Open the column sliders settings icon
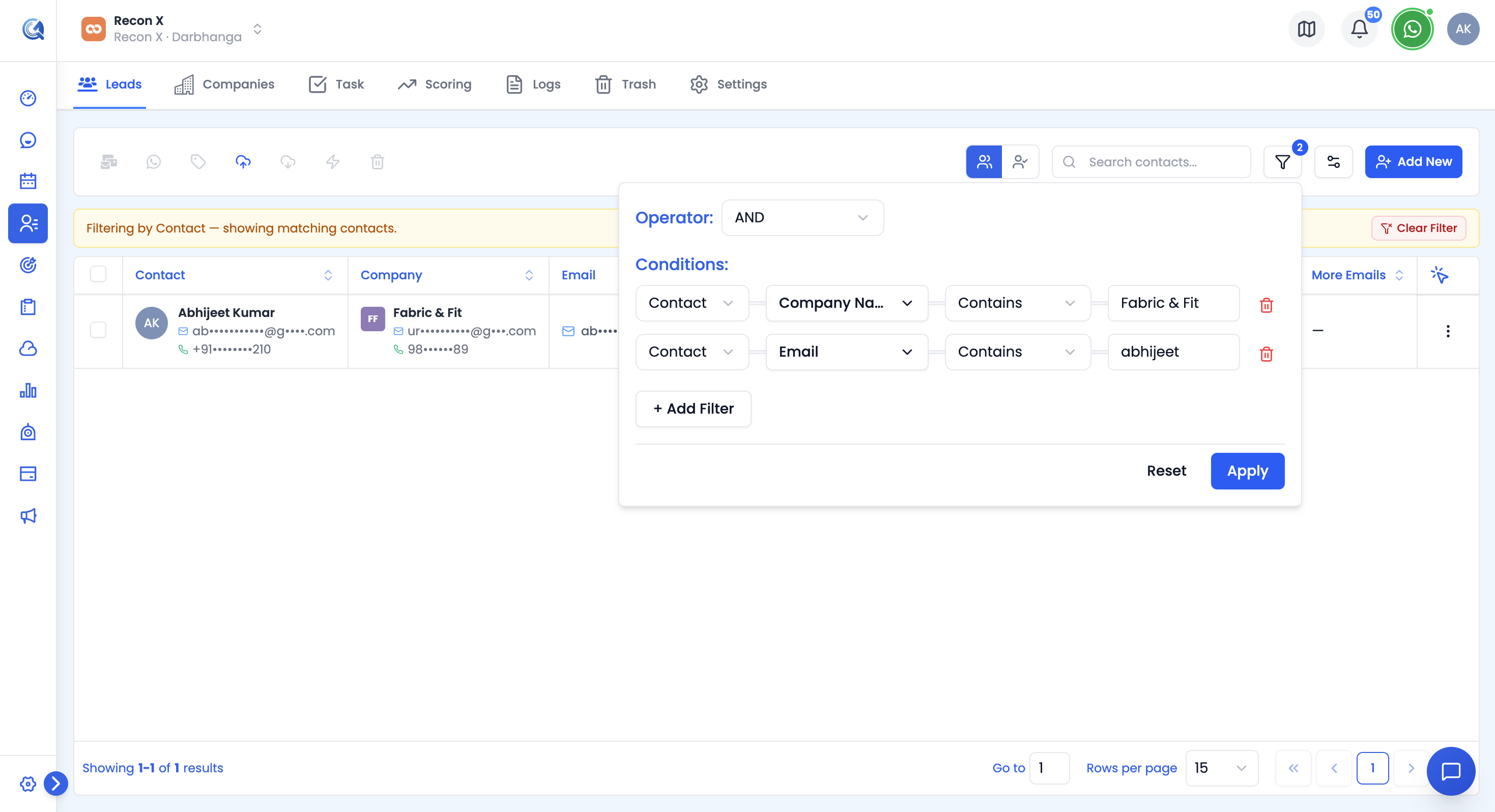Image resolution: width=1495 pixels, height=812 pixels. click(1333, 162)
